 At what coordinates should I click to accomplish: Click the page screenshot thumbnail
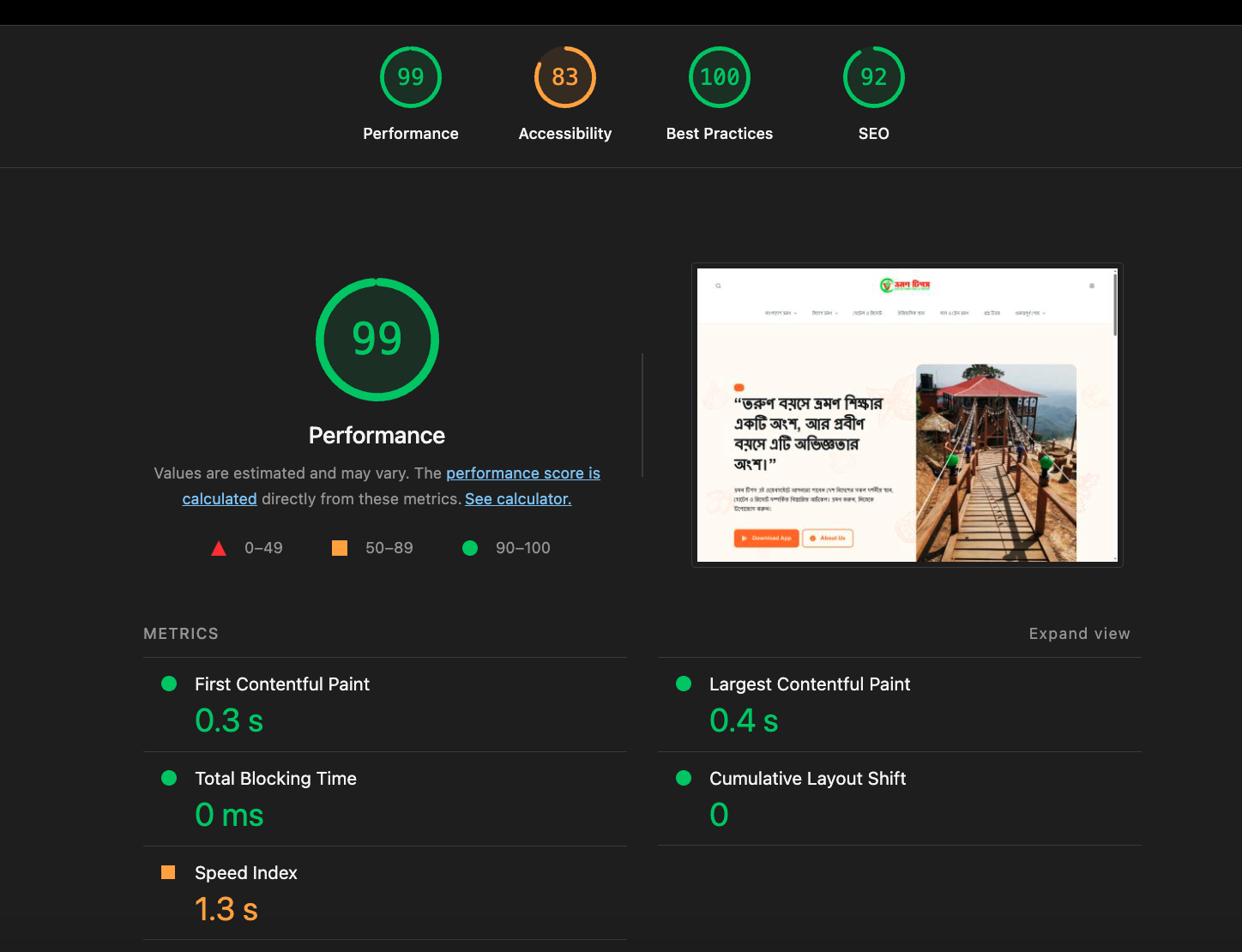[907, 415]
